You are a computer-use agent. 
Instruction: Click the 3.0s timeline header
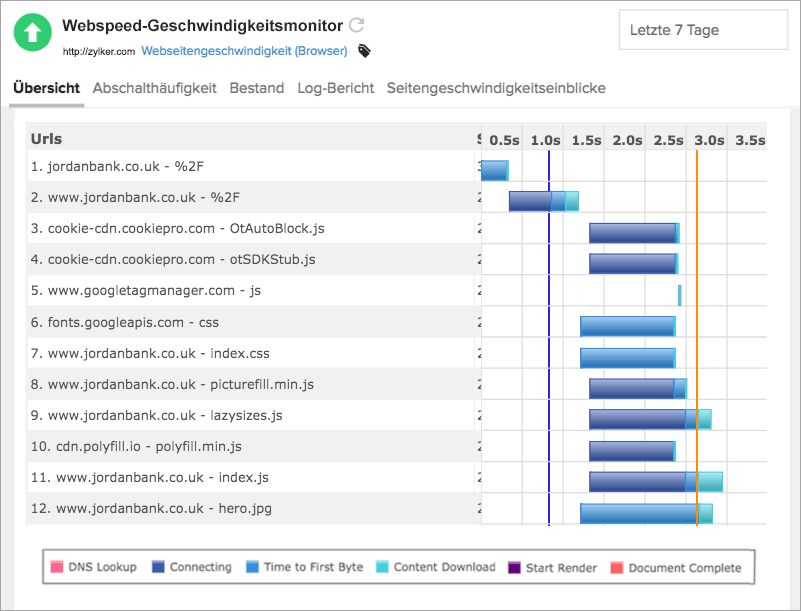(709, 140)
